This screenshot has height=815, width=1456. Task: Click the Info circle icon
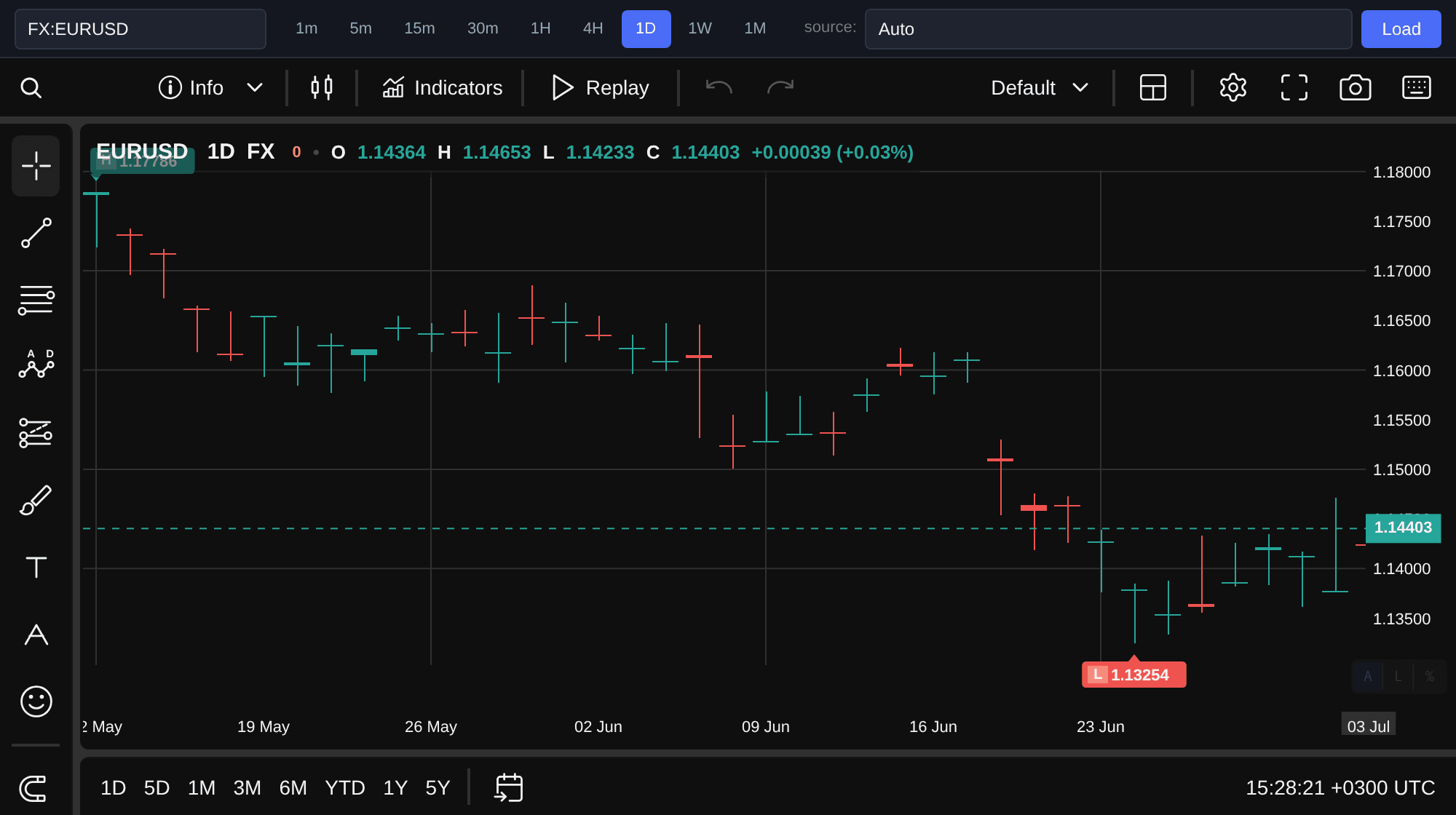[x=170, y=88]
